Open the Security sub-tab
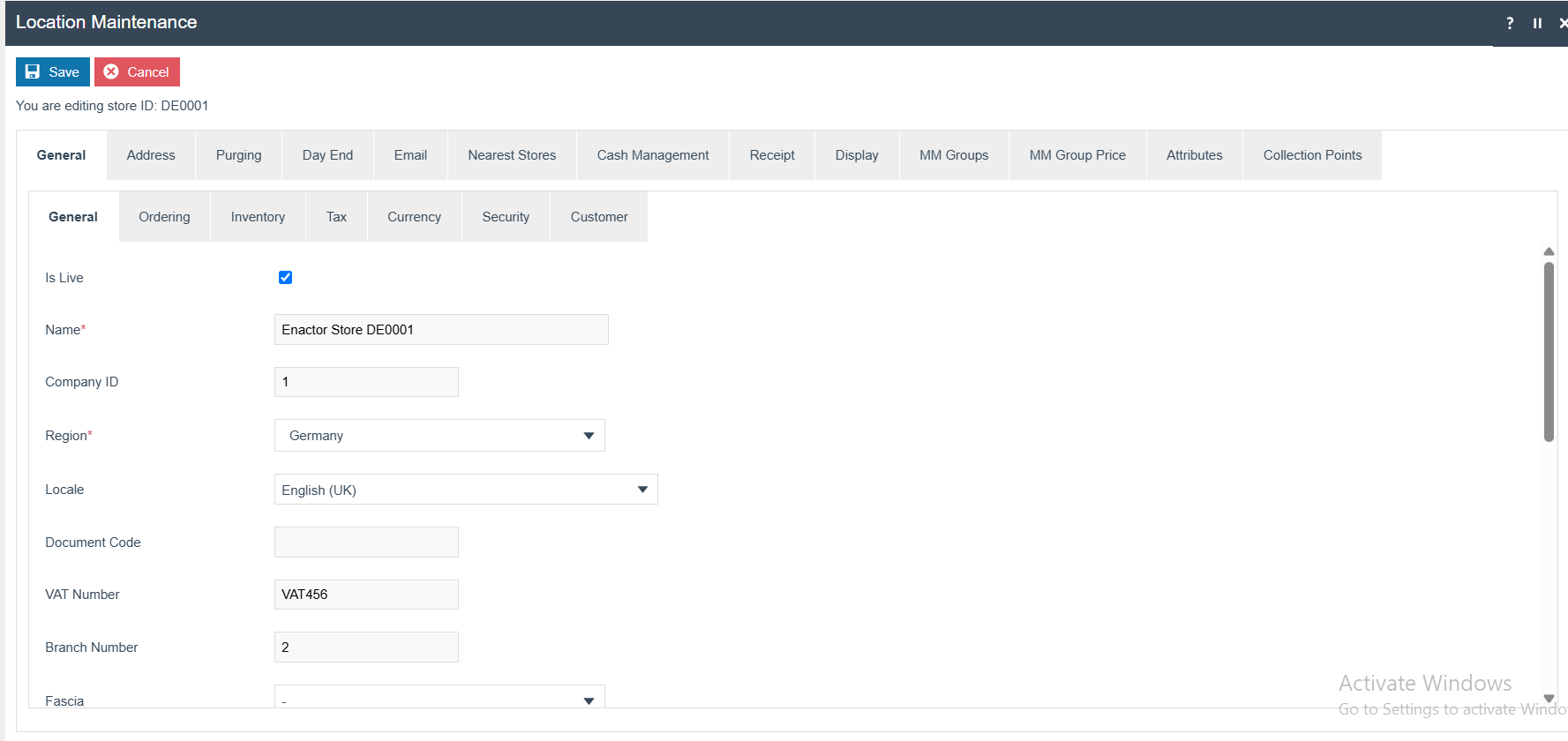 click(x=506, y=217)
